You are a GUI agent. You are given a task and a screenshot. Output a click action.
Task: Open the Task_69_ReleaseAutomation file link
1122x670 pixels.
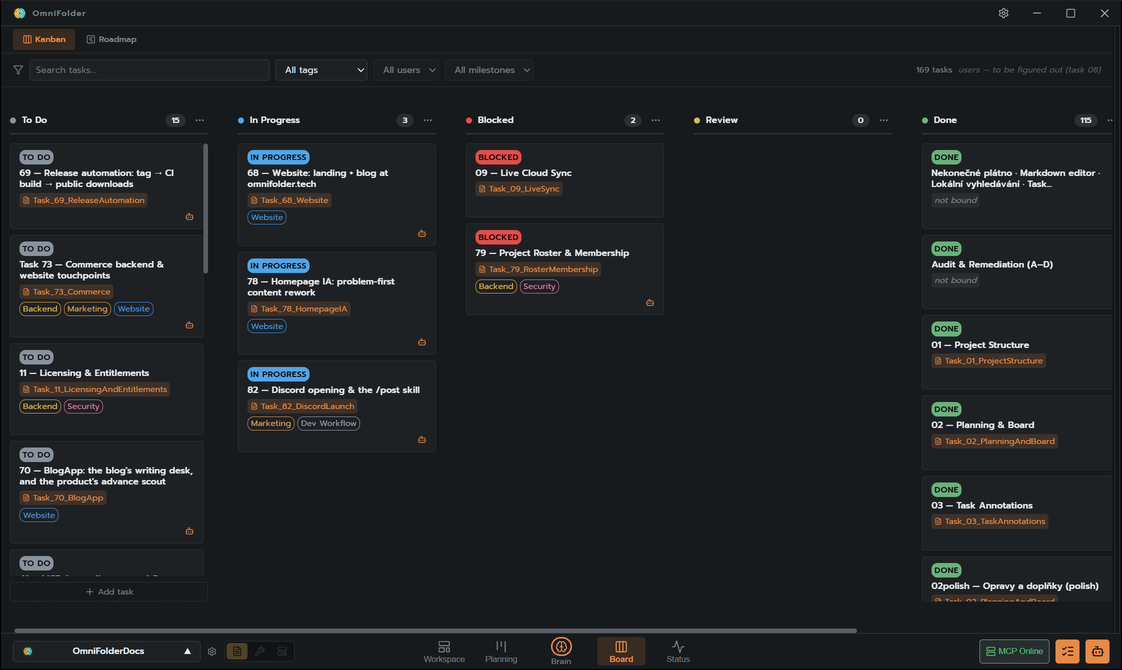pyautogui.click(x=84, y=200)
